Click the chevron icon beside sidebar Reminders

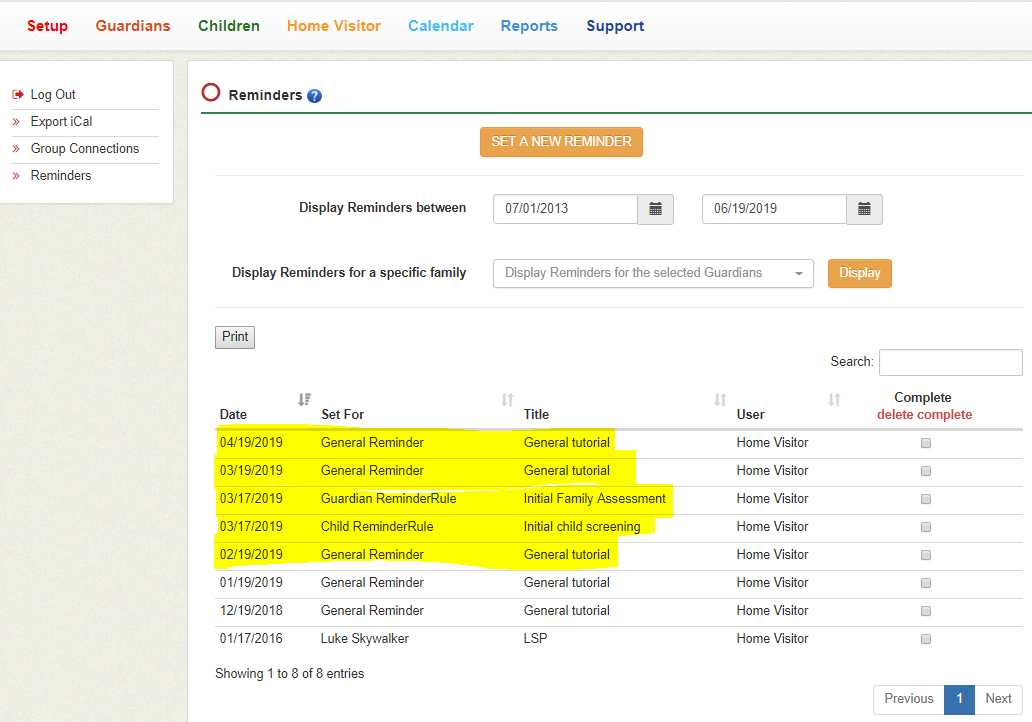pos(16,176)
